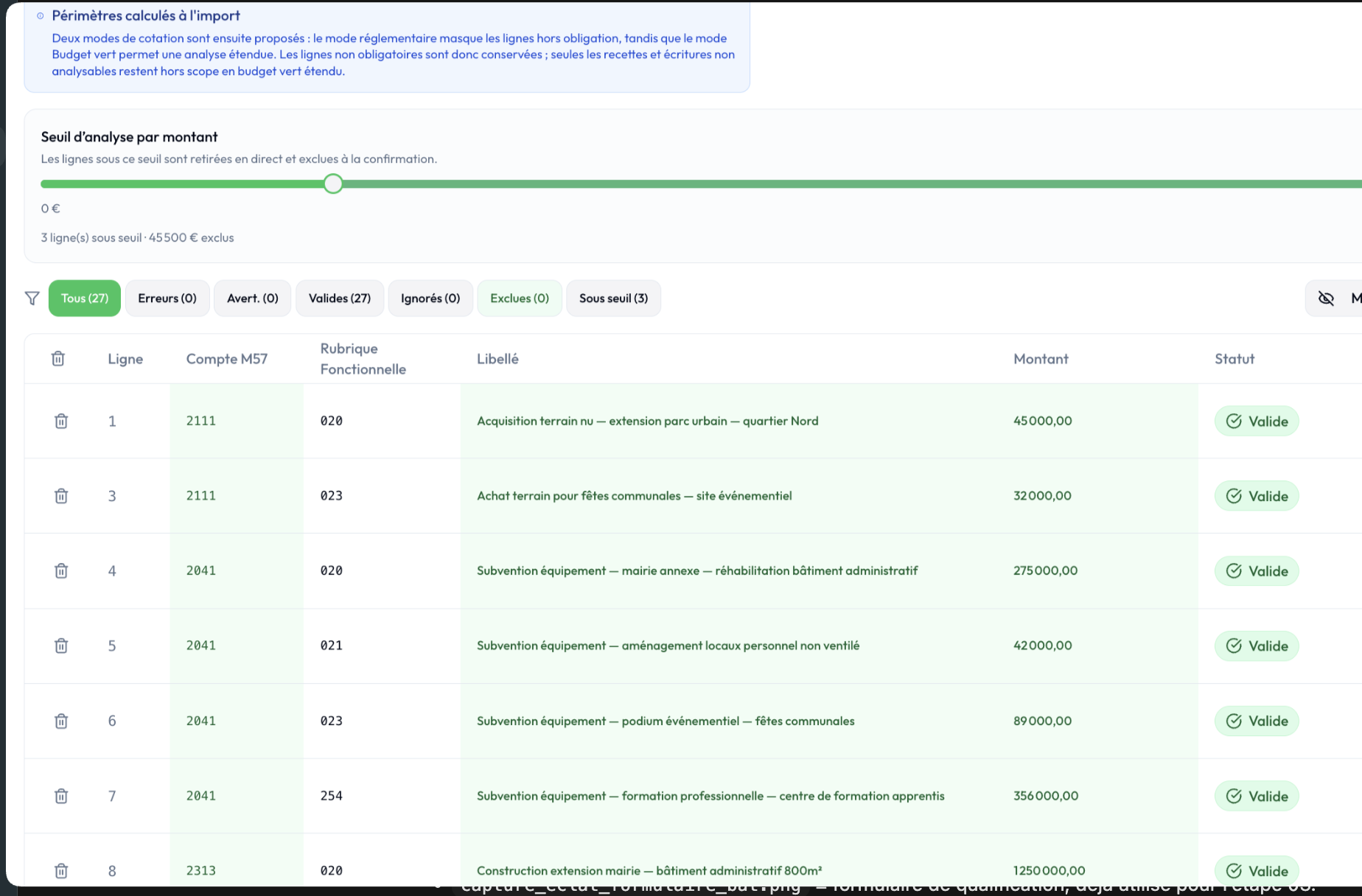Screen dimensions: 1362x896
Task: Click the filter funnel icon
Action: pyautogui.click(x=32, y=298)
